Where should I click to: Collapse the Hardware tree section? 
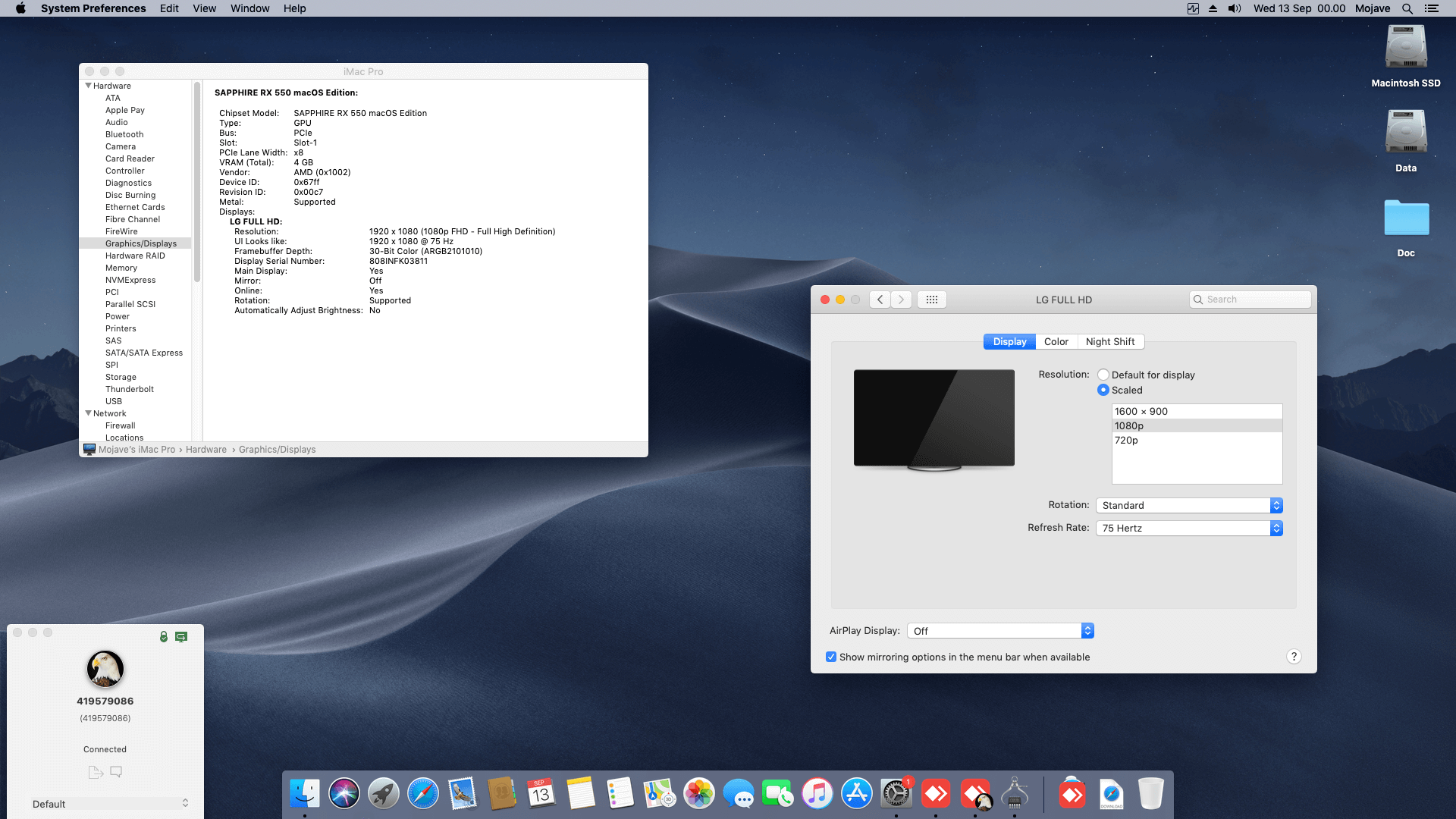point(88,86)
